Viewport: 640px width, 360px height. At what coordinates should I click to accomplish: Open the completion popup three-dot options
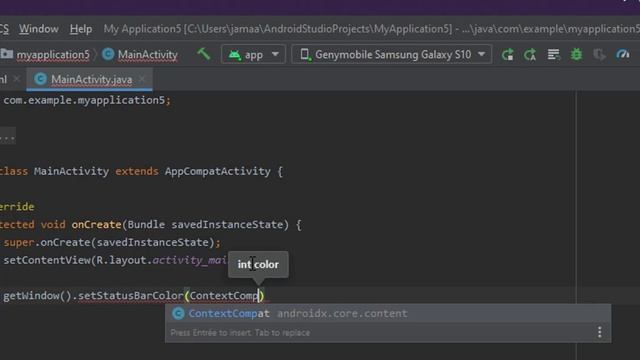[x=599, y=332]
